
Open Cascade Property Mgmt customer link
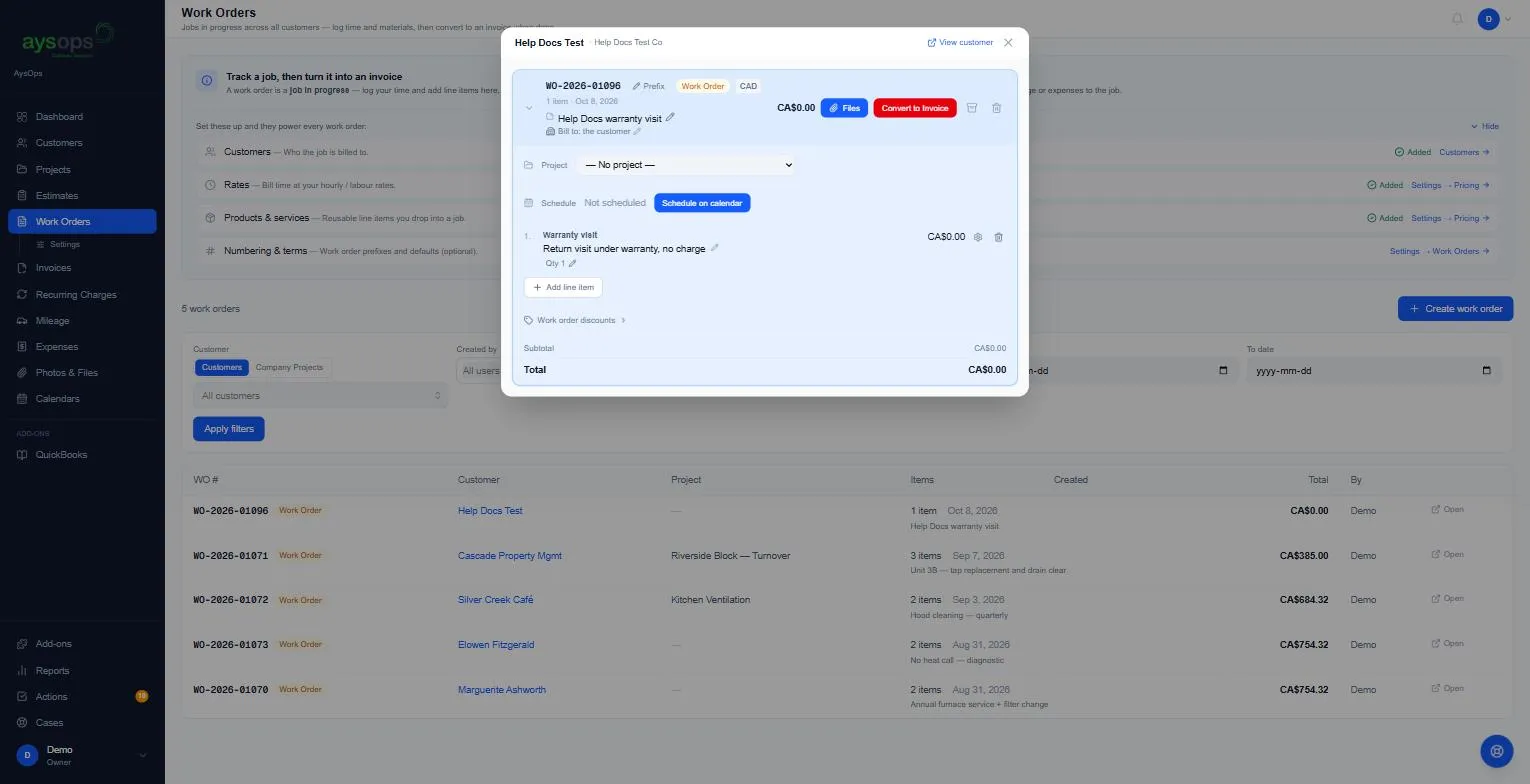510,556
